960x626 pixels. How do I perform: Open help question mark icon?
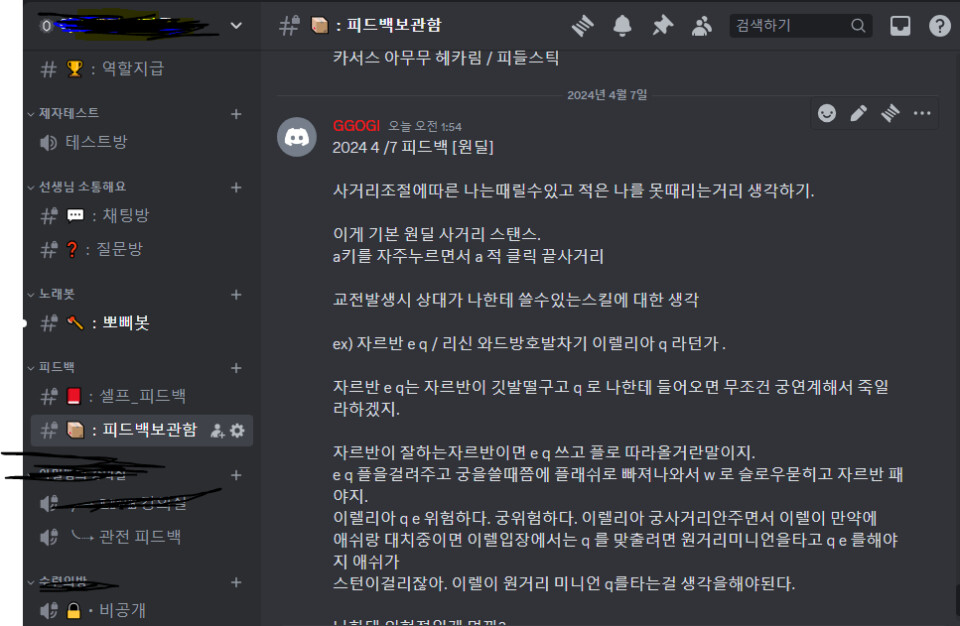click(940, 26)
